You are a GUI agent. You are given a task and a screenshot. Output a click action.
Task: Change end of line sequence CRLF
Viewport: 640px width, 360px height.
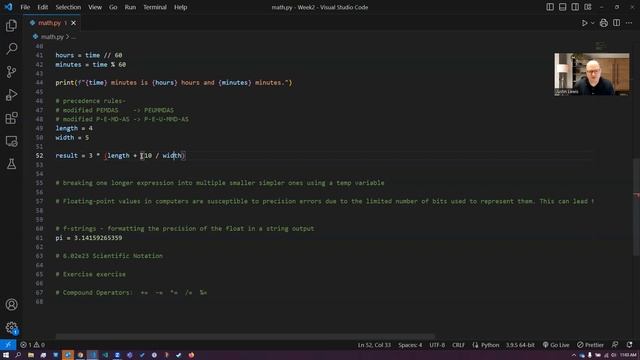tap(458, 345)
